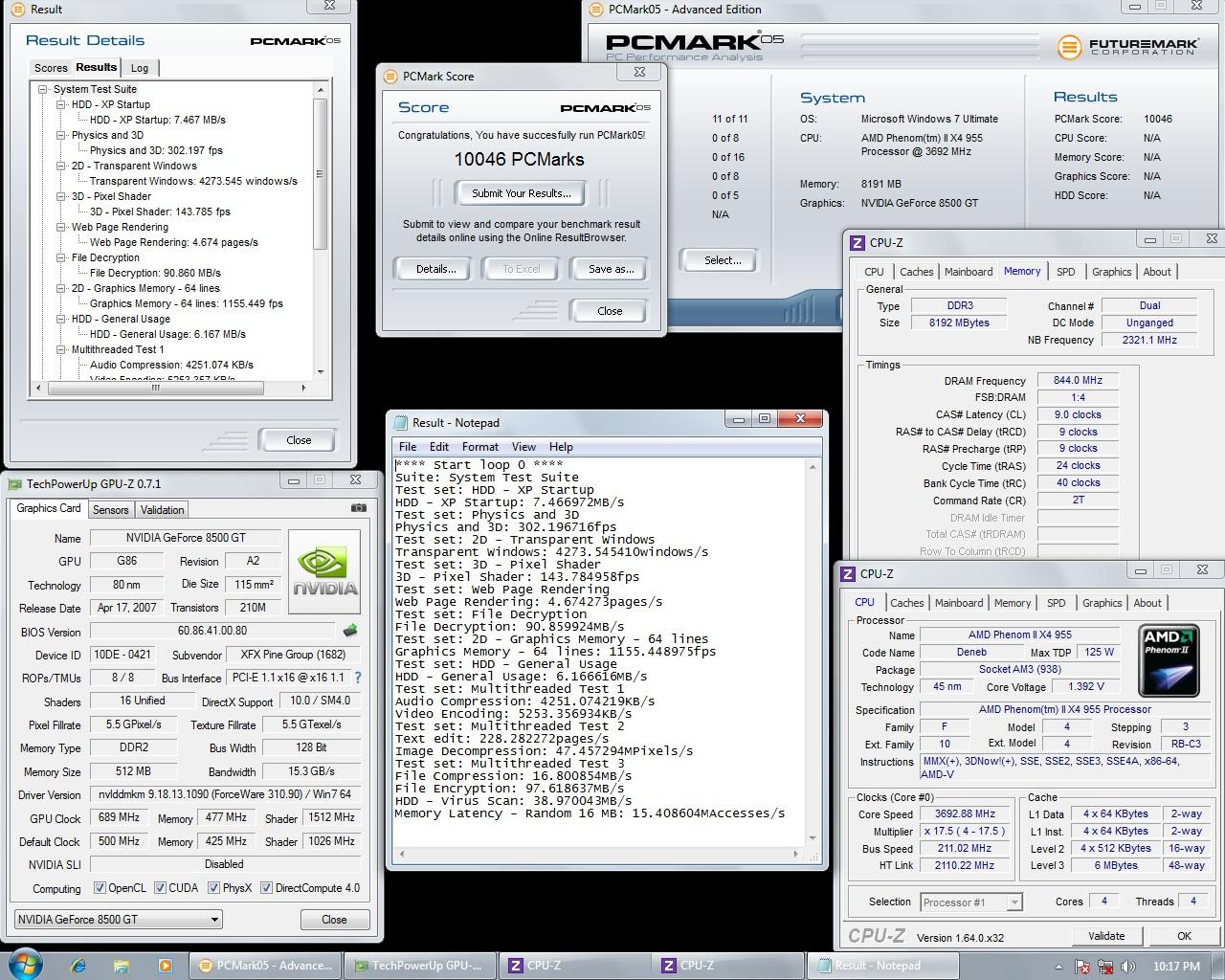1225x980 pixels.
Task: Switch to the Result - Notepad taskbar button
Action: [883, 966]
